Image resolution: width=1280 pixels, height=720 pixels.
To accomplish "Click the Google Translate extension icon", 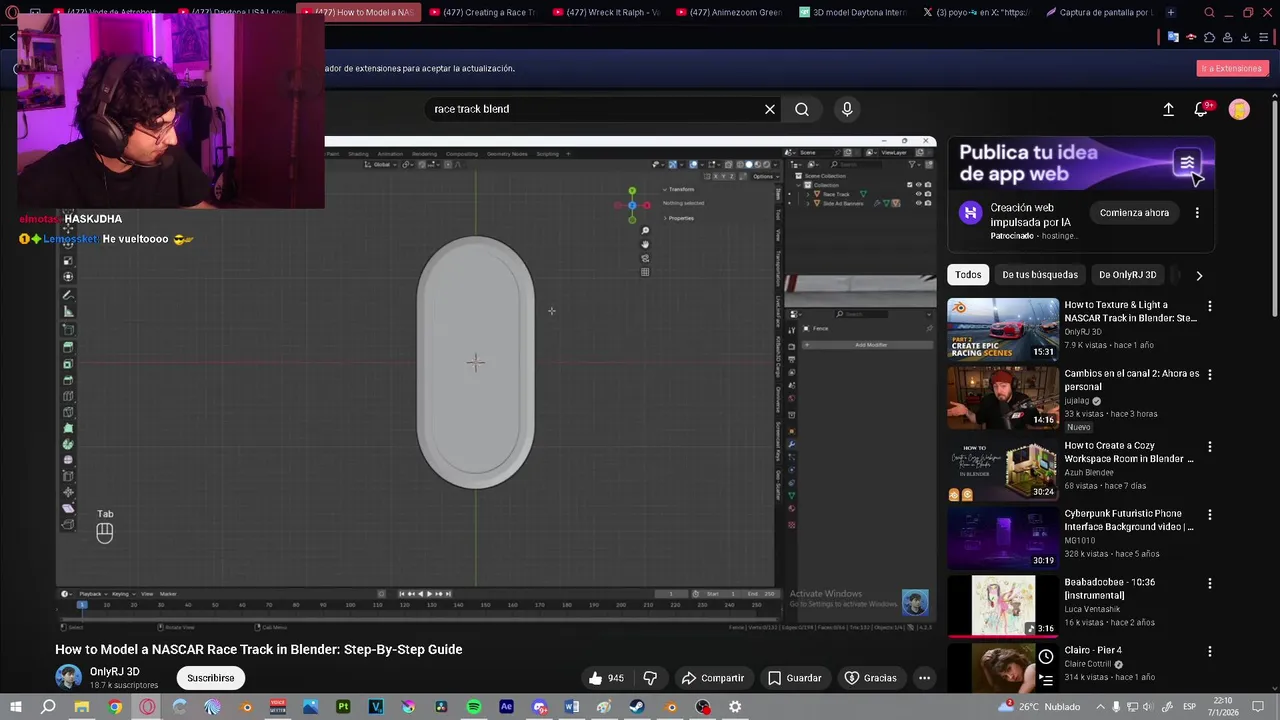I will pos(1173,37).
